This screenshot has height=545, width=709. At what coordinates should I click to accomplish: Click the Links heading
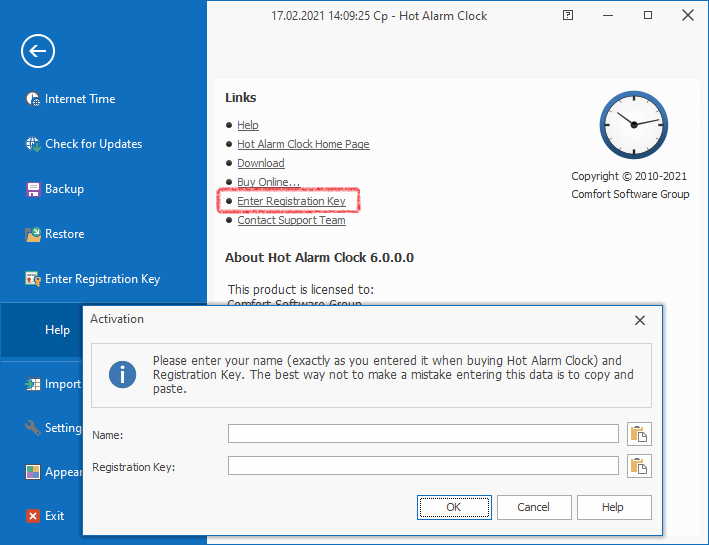coord(241,98)
